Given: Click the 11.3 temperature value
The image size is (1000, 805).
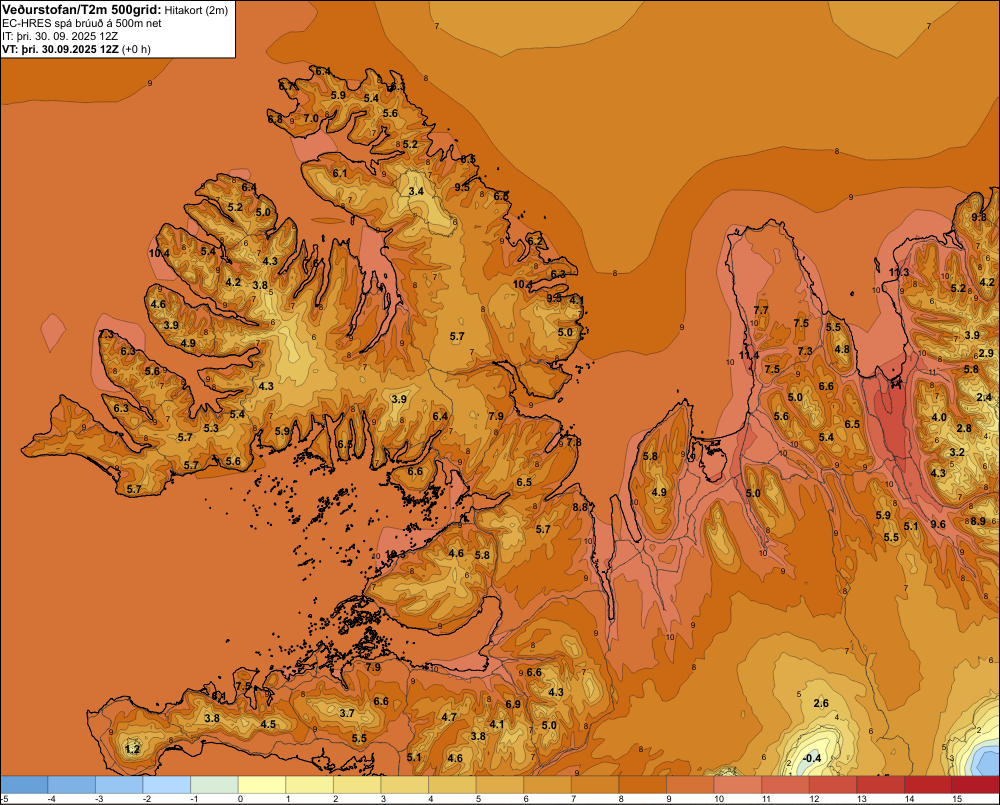Looking at the screenshot, I should tap(899, 272).
